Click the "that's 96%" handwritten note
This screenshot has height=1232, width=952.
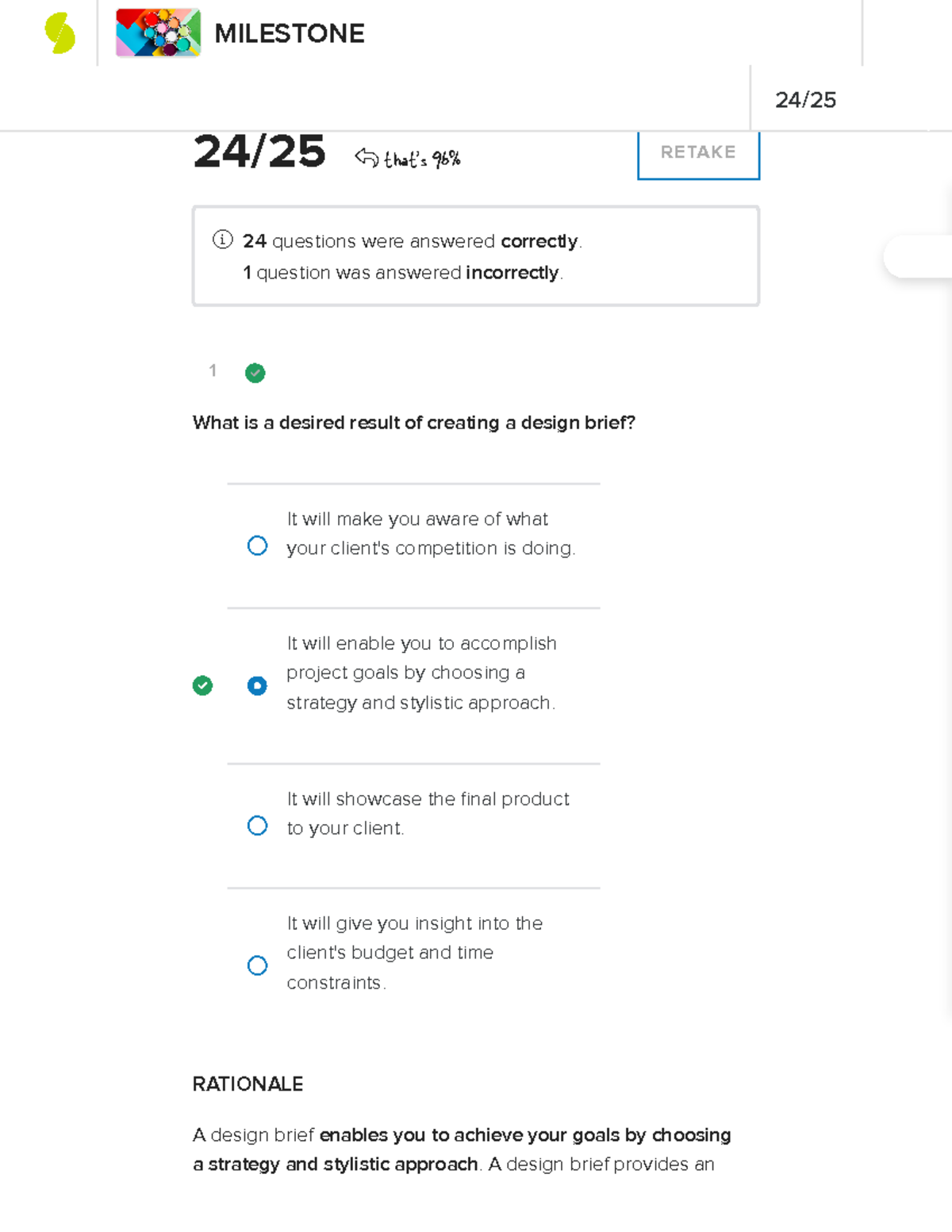[x=422, y=159]
